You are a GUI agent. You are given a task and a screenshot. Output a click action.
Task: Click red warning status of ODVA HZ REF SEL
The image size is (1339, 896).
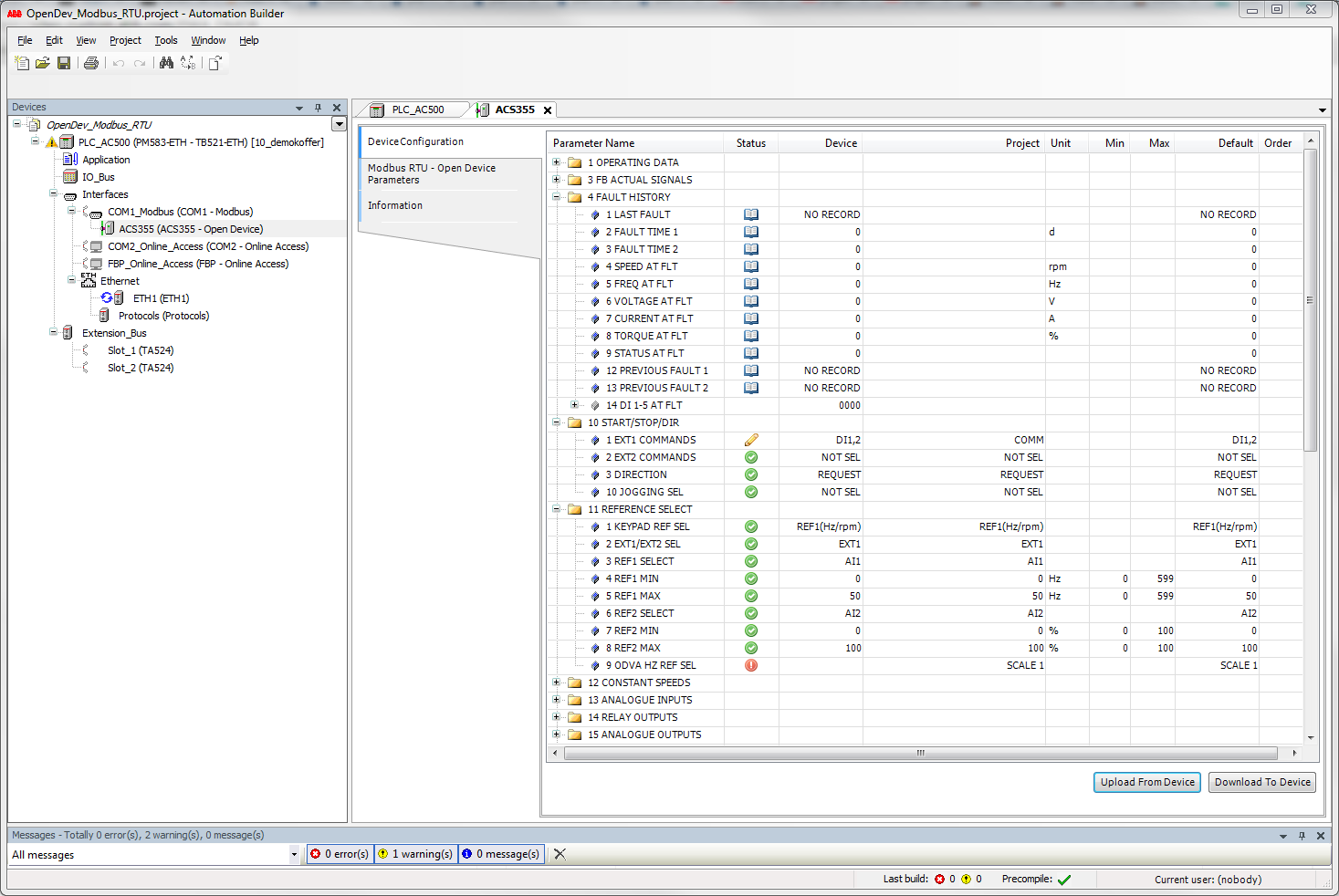pyautogui.click(x=751, y=665)
